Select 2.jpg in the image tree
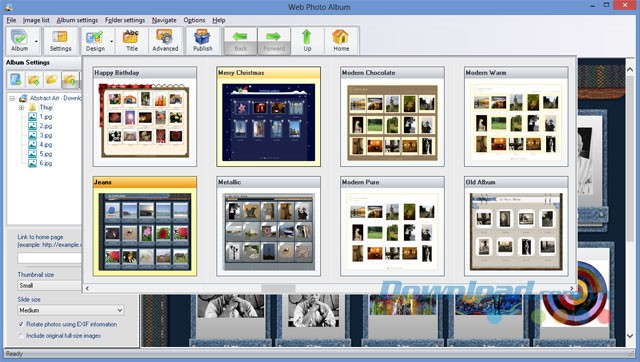 point(45,126)
